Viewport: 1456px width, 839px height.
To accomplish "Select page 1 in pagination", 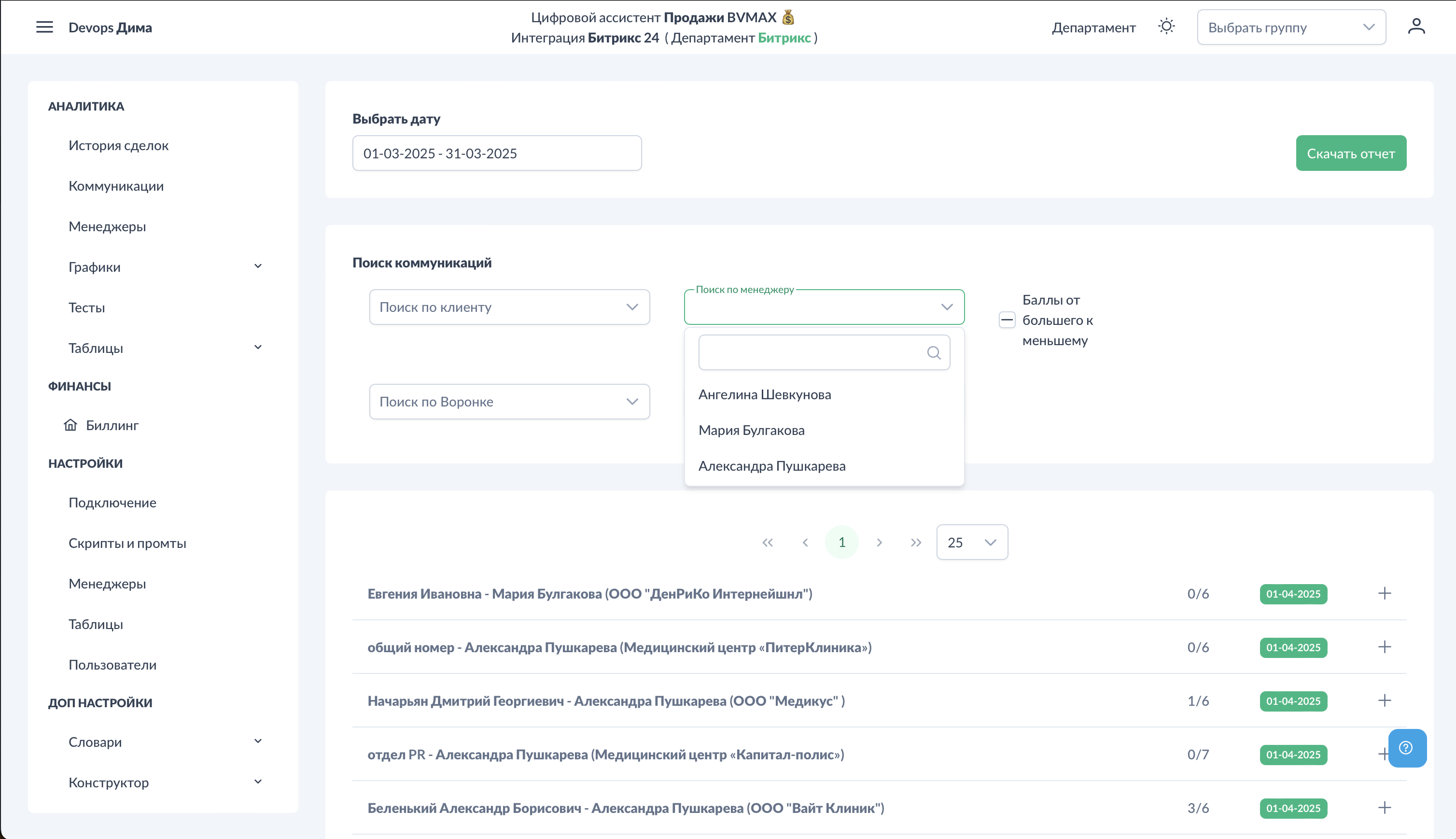I will click(841, 542).
